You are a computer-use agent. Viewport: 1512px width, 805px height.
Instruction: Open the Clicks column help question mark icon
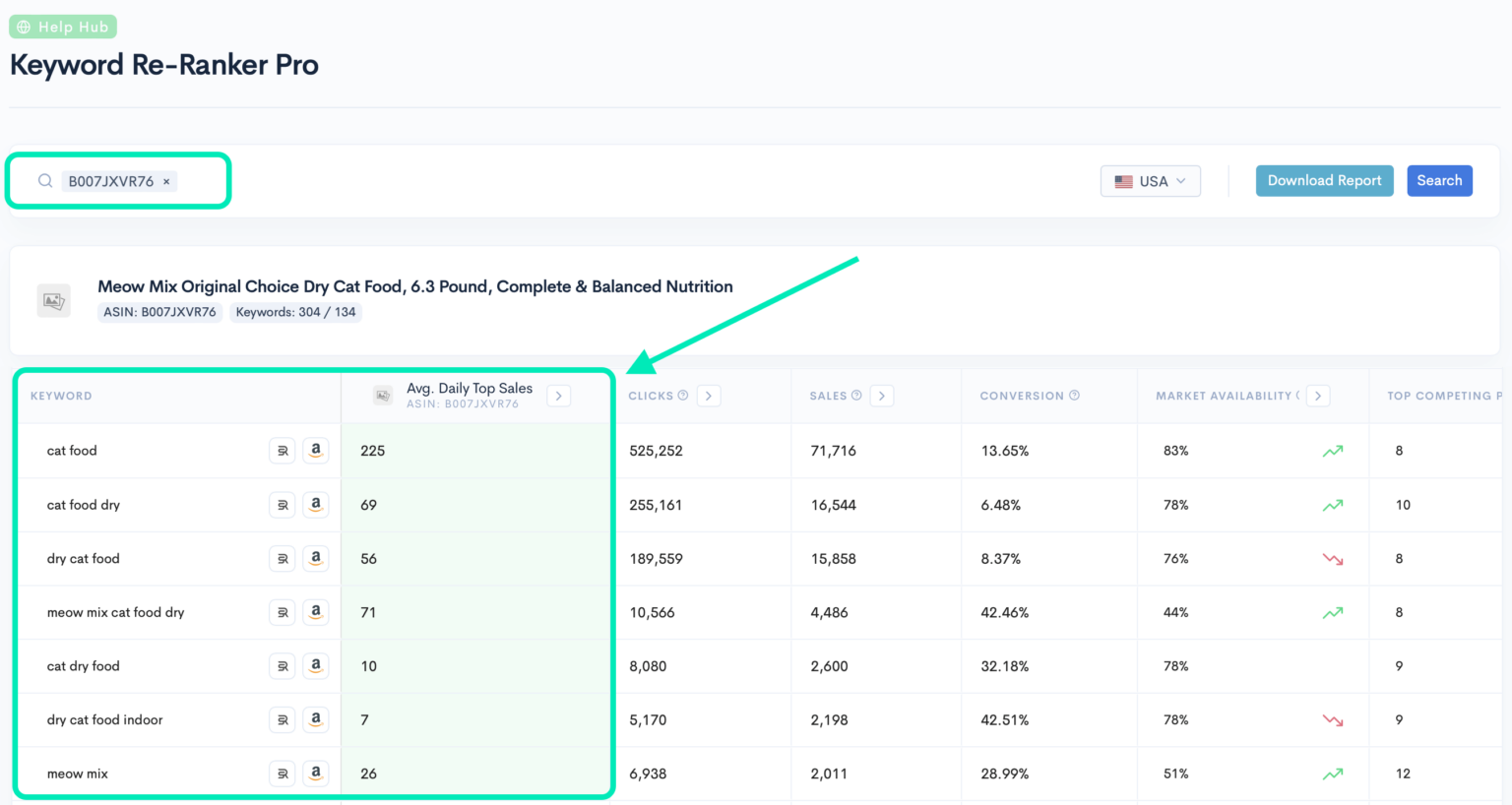pyautogui.click(x=683, y=395)
